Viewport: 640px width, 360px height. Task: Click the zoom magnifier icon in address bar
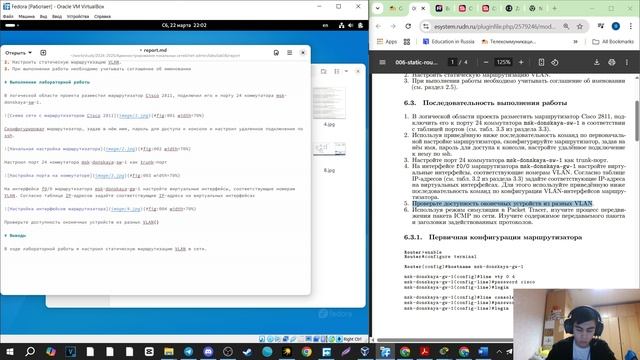(566, 26)
